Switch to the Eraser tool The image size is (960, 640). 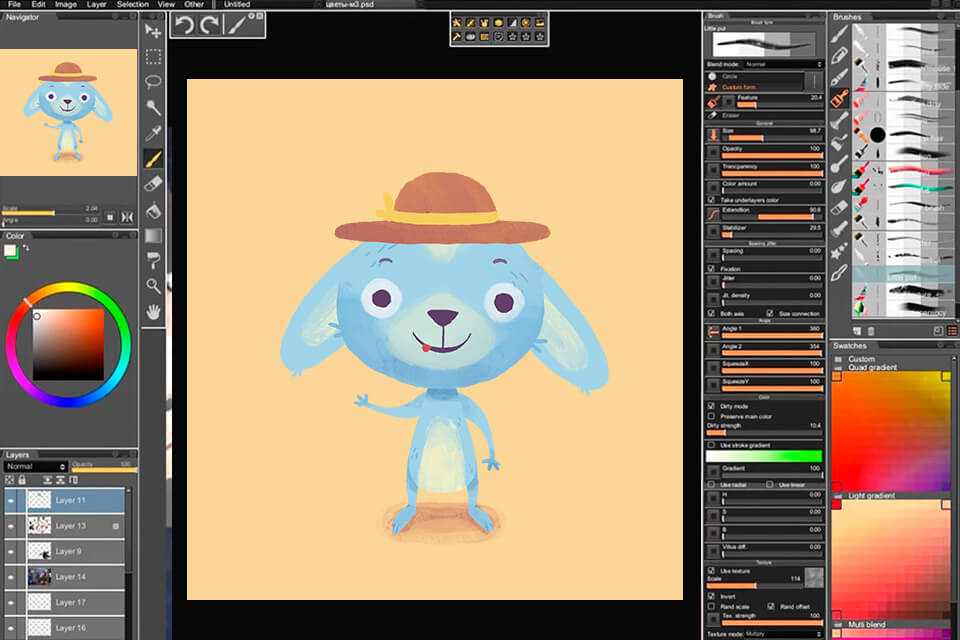pyautogui.click(x=153, y=184)
